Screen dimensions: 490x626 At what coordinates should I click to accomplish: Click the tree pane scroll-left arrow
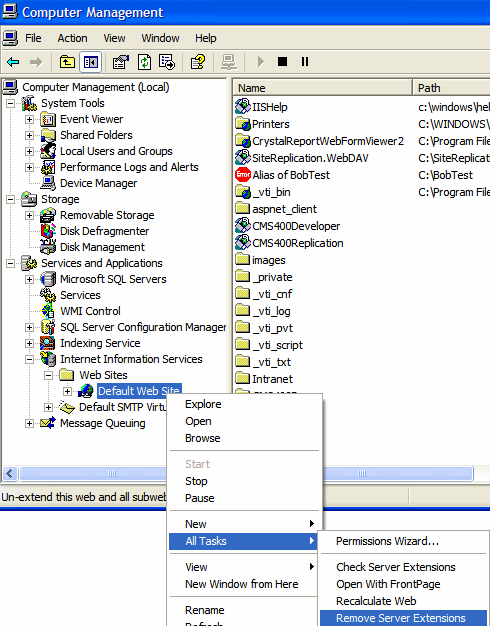pos(10,473)
